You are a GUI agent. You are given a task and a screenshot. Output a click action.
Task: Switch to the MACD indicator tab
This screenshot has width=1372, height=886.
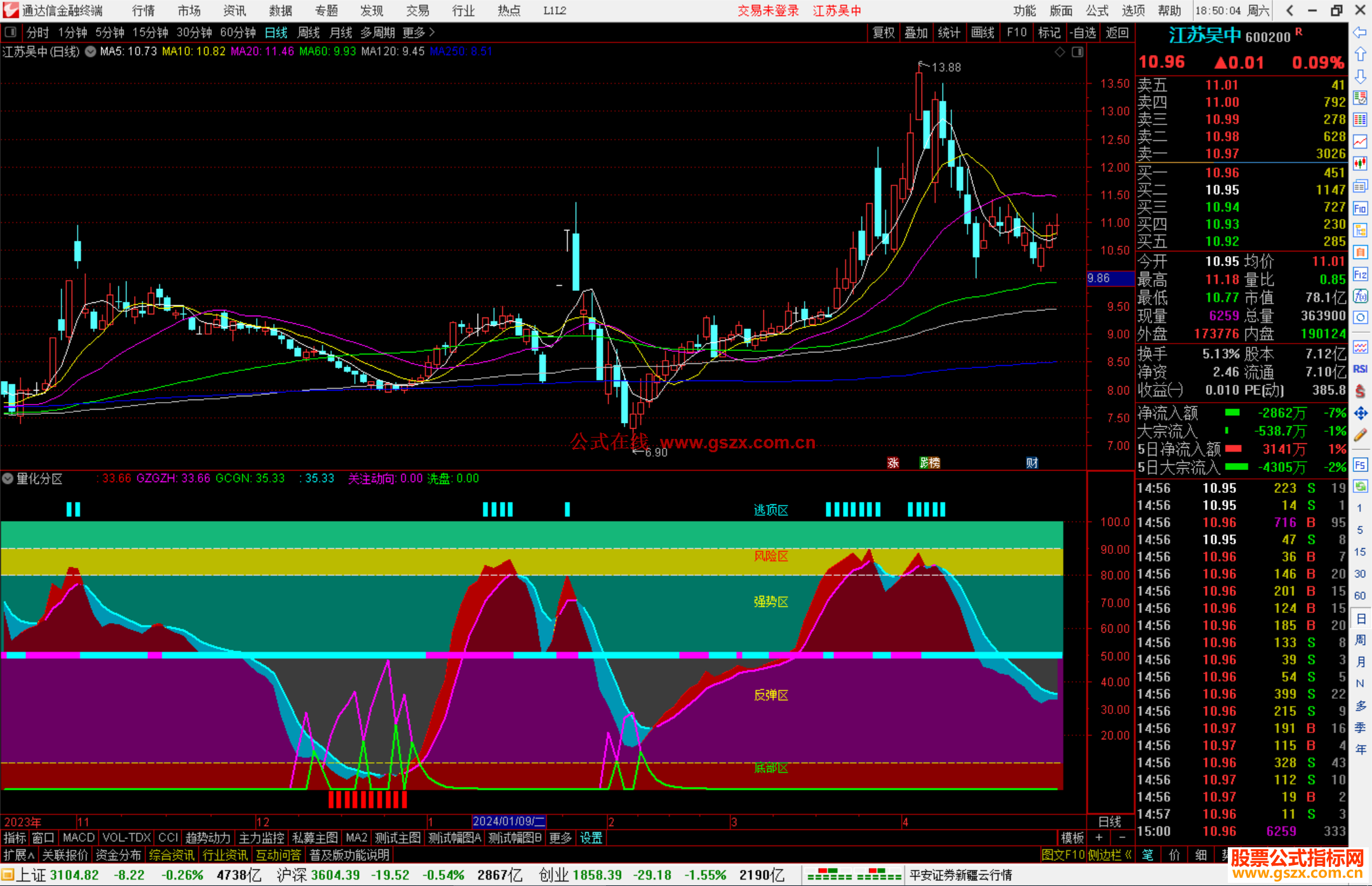pyautogui.click(x=79, y=838)
